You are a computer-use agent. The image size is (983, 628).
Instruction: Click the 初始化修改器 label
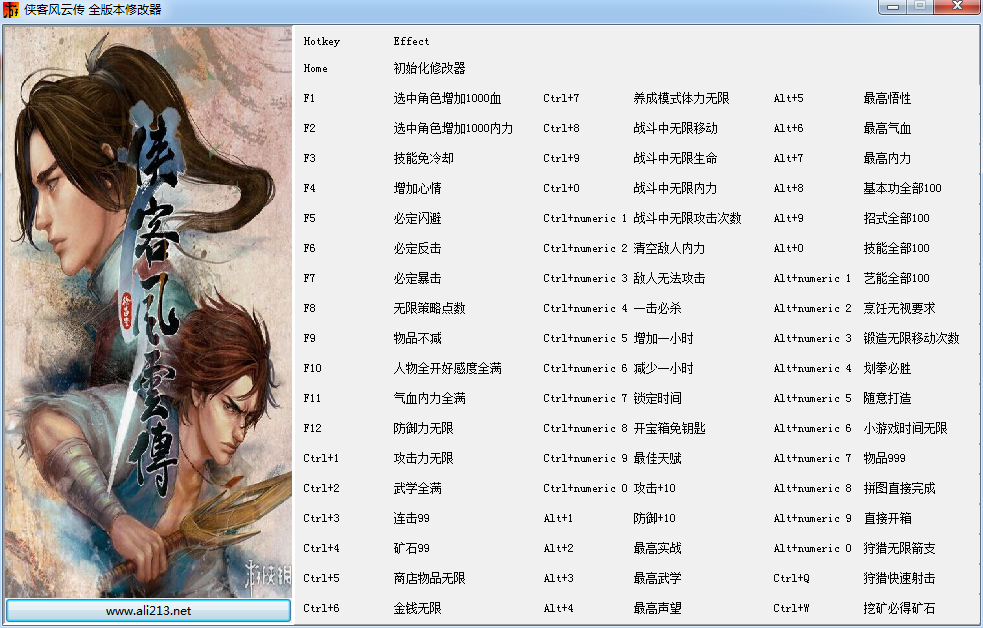point(429,69)
